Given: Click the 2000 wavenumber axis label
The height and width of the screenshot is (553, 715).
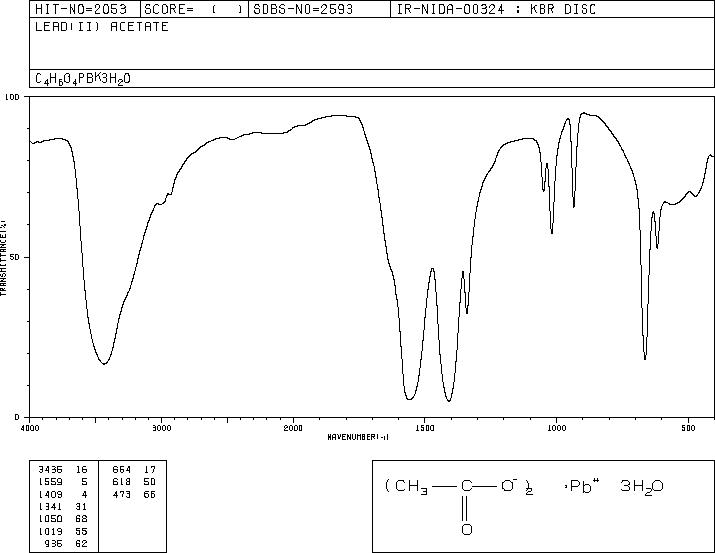Looking at the screenshot, I should pyautogui.click(x=293, y=428).
